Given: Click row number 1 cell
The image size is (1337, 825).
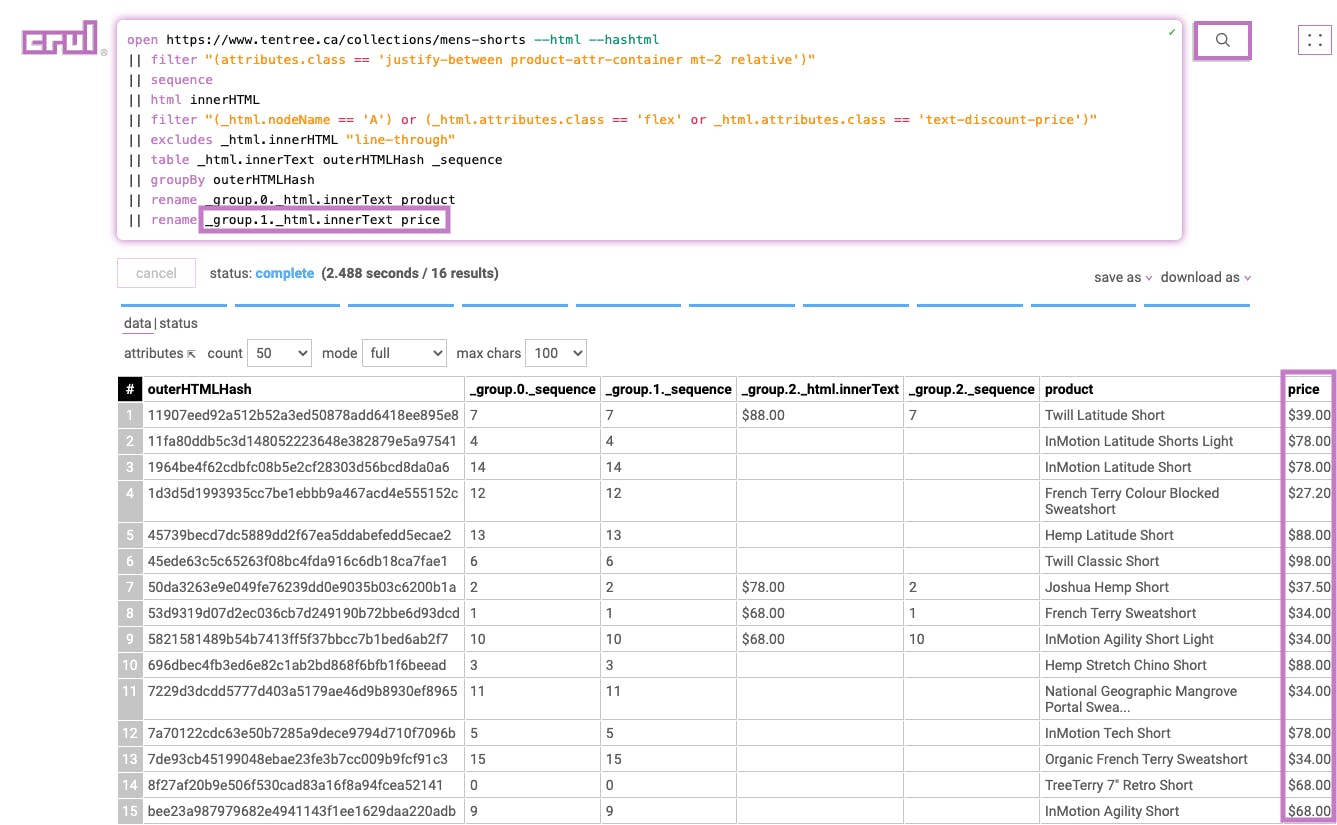Looking at the screenshot, I should [130, 415].
